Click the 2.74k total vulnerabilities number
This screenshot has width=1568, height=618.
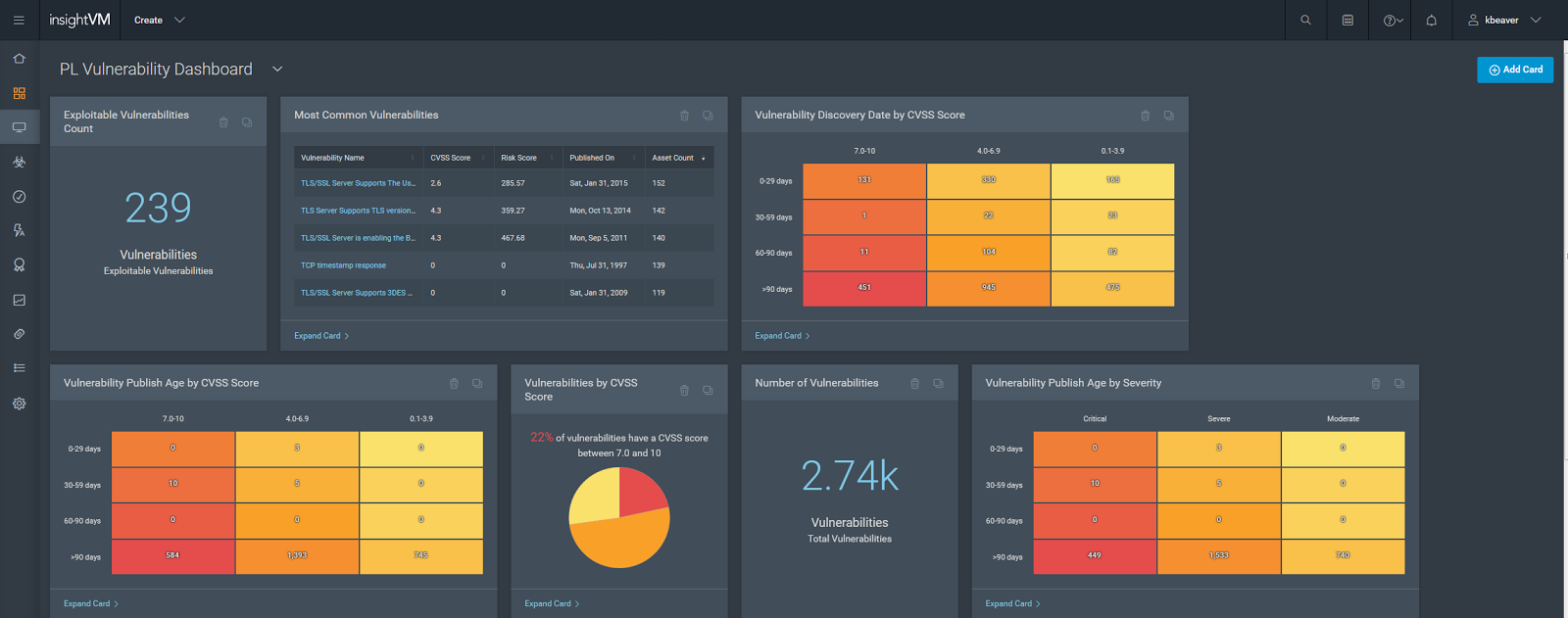click(x=850, y=476)
